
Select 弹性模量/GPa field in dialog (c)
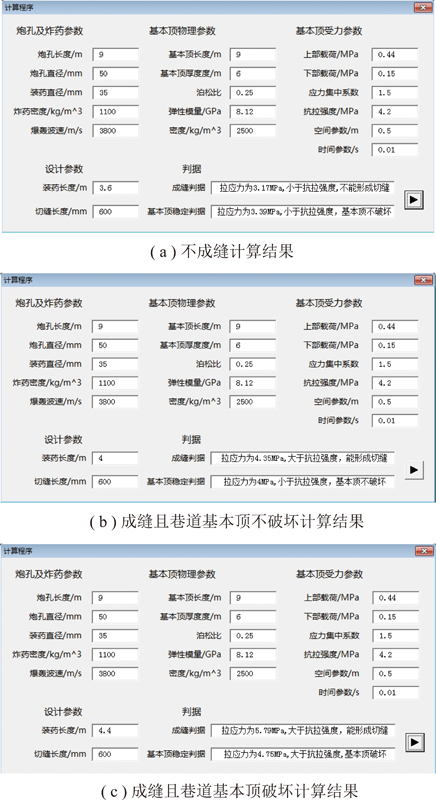[253, 655]
